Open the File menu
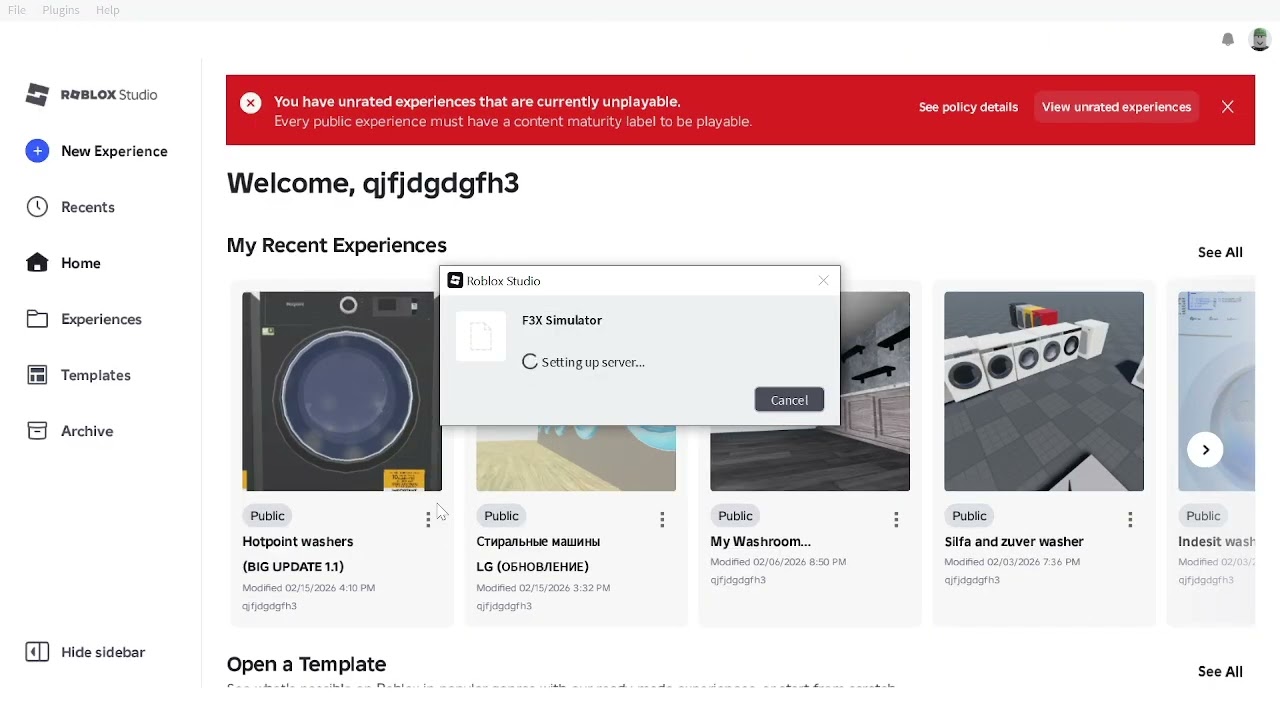Image resolution: width=1280 pixels, height=720 pixels. pyautogui.click(x=17, y=10)
